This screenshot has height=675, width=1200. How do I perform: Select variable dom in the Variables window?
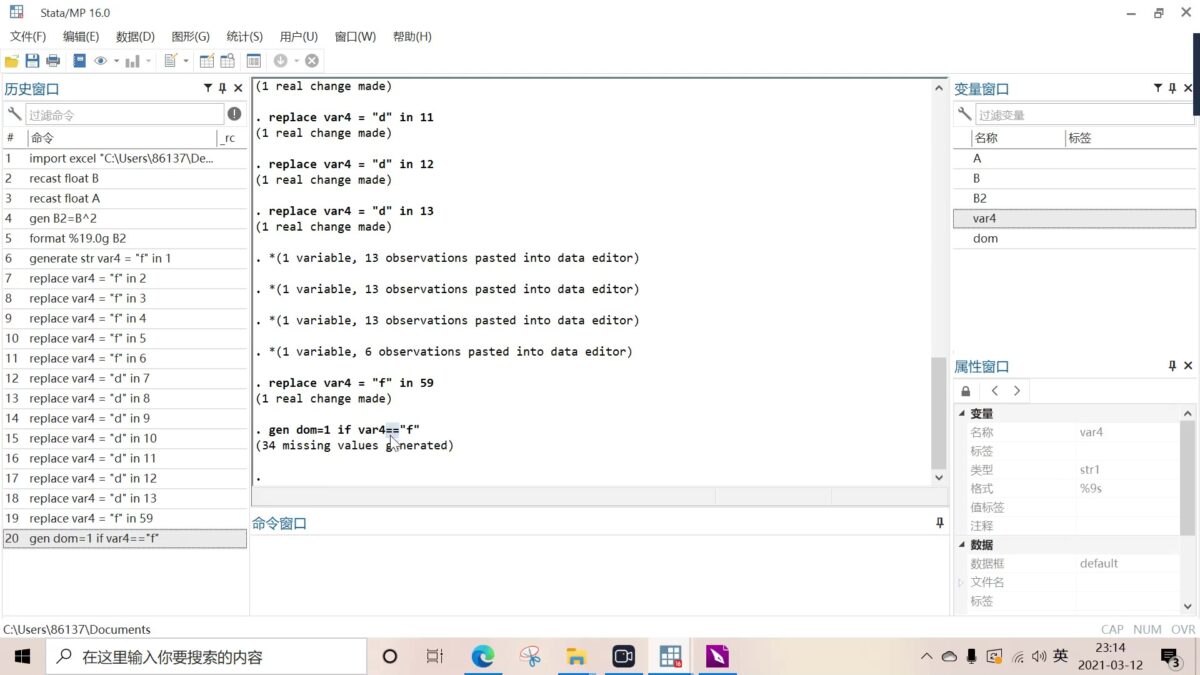click(x=1074, y=238)
